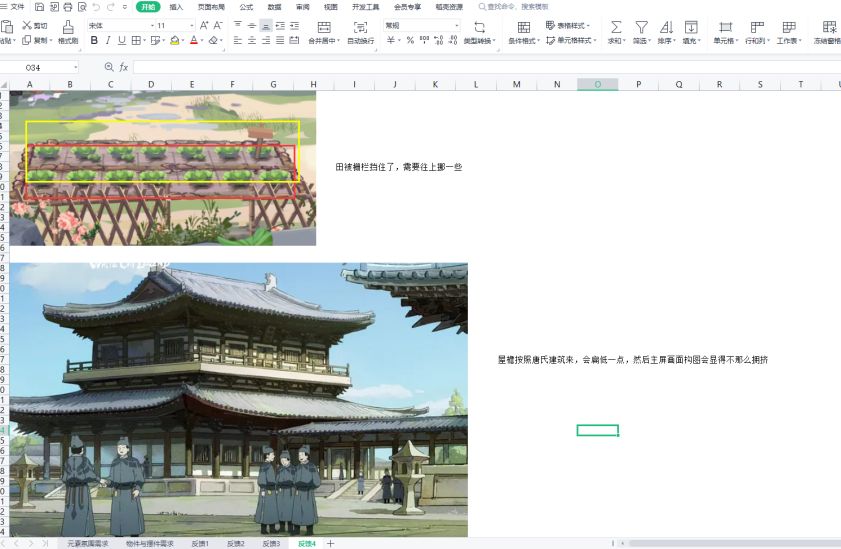Apply italic formatting to the cell

click(x=108, y=41)
